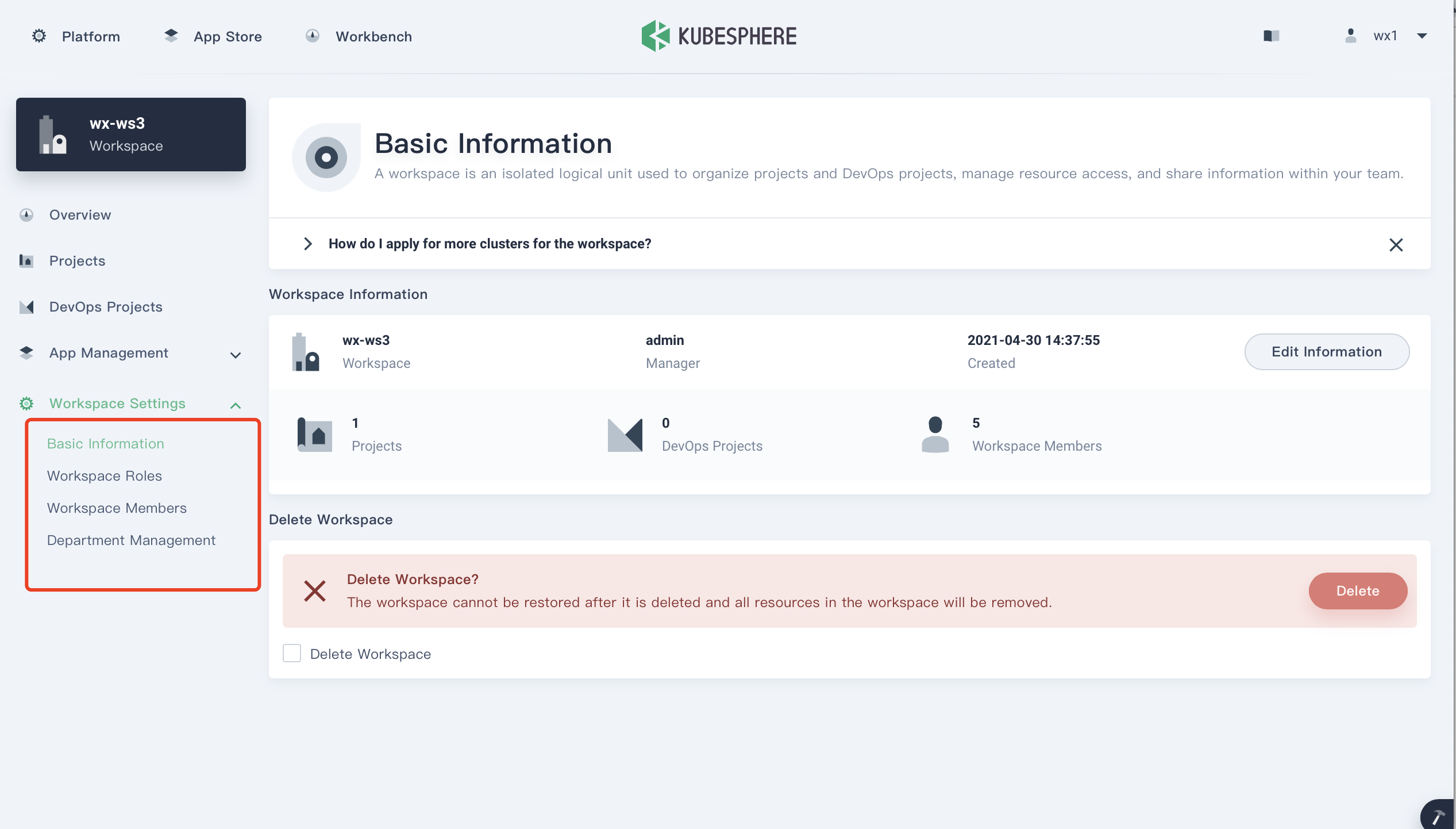Expand the clusters help question
This screenshot has height=829, width=1456.
[x=308, y=244]
